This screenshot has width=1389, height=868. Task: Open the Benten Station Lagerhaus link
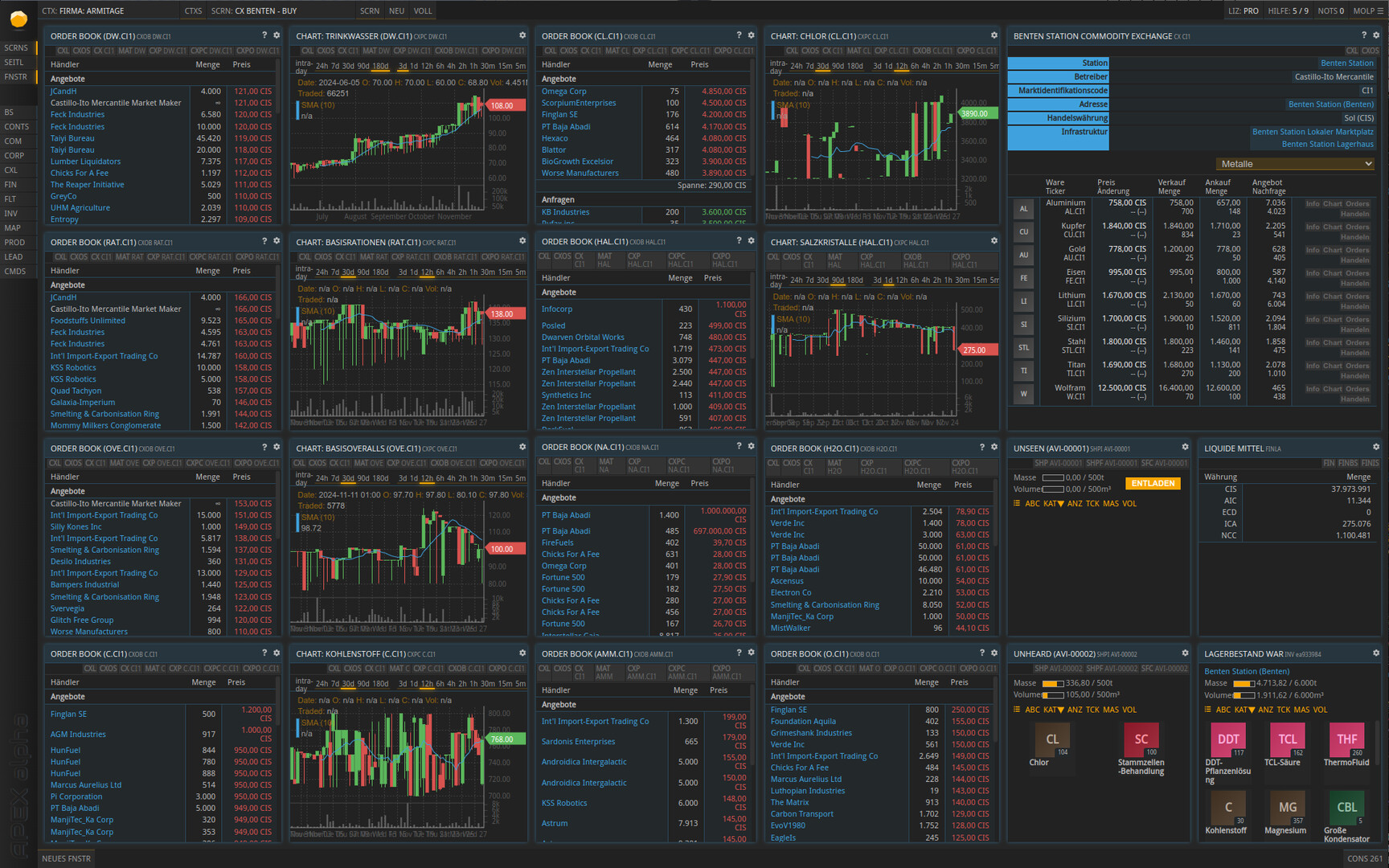pyautogui.click(x=1327, y=145)
